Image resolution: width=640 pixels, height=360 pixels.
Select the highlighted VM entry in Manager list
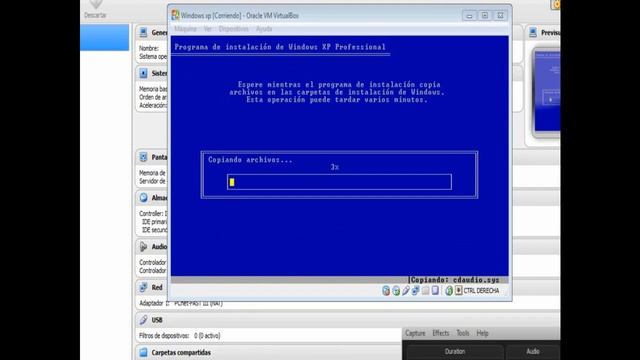104,37
